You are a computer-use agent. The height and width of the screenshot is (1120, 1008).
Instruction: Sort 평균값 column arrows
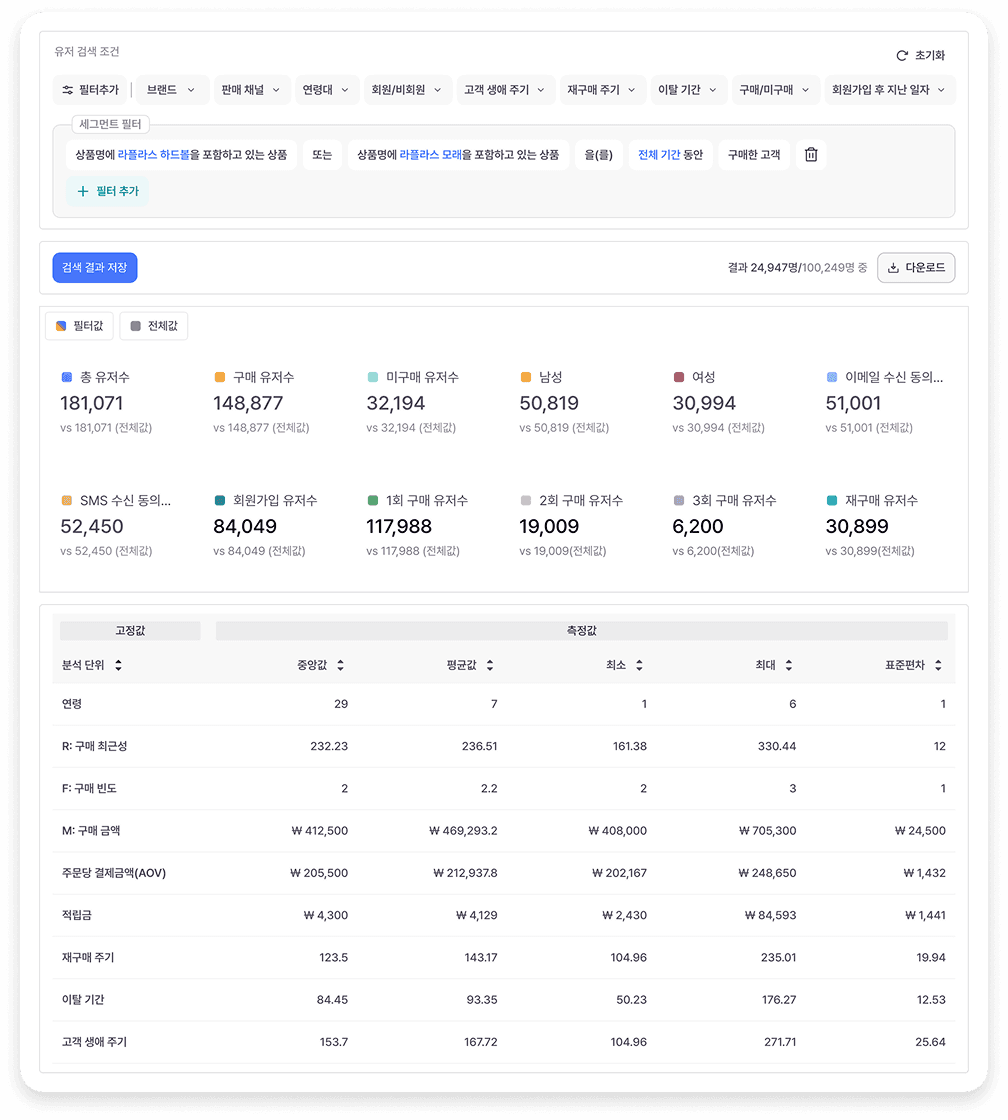(490, 665)
